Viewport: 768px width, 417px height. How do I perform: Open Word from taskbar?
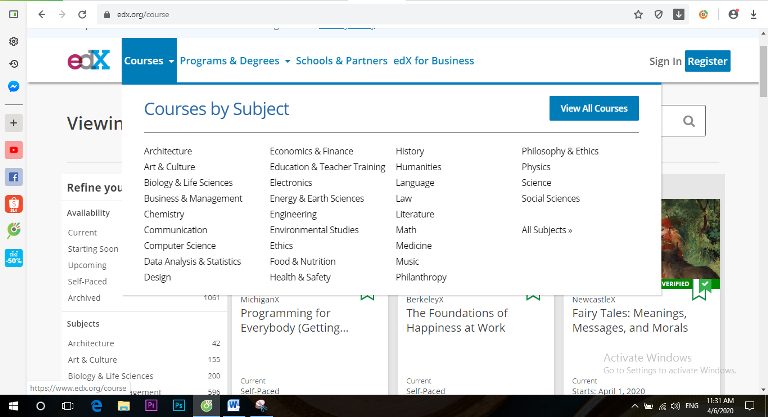pos(234,406)
